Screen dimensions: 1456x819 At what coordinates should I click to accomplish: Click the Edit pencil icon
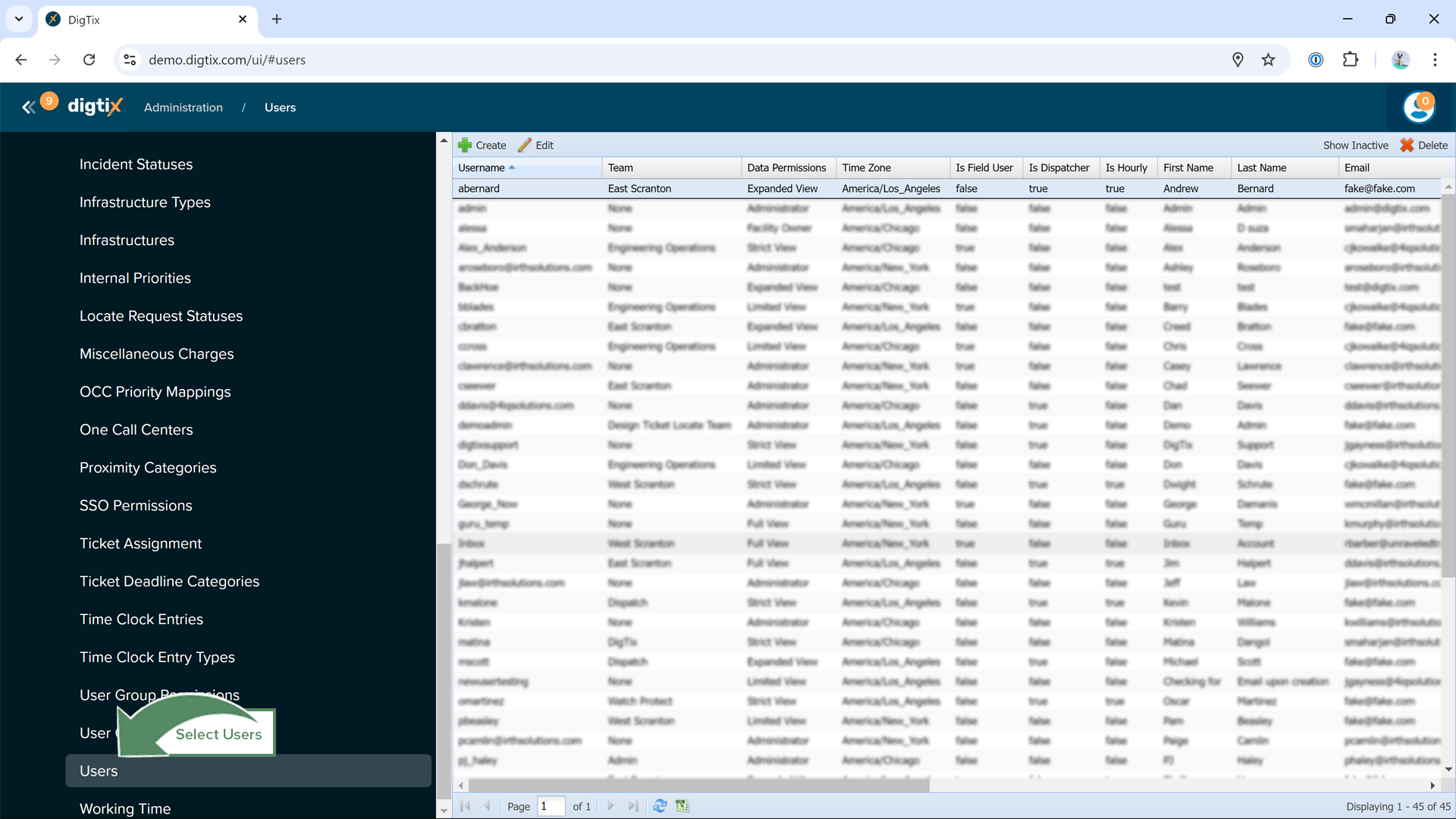[525, 145]
